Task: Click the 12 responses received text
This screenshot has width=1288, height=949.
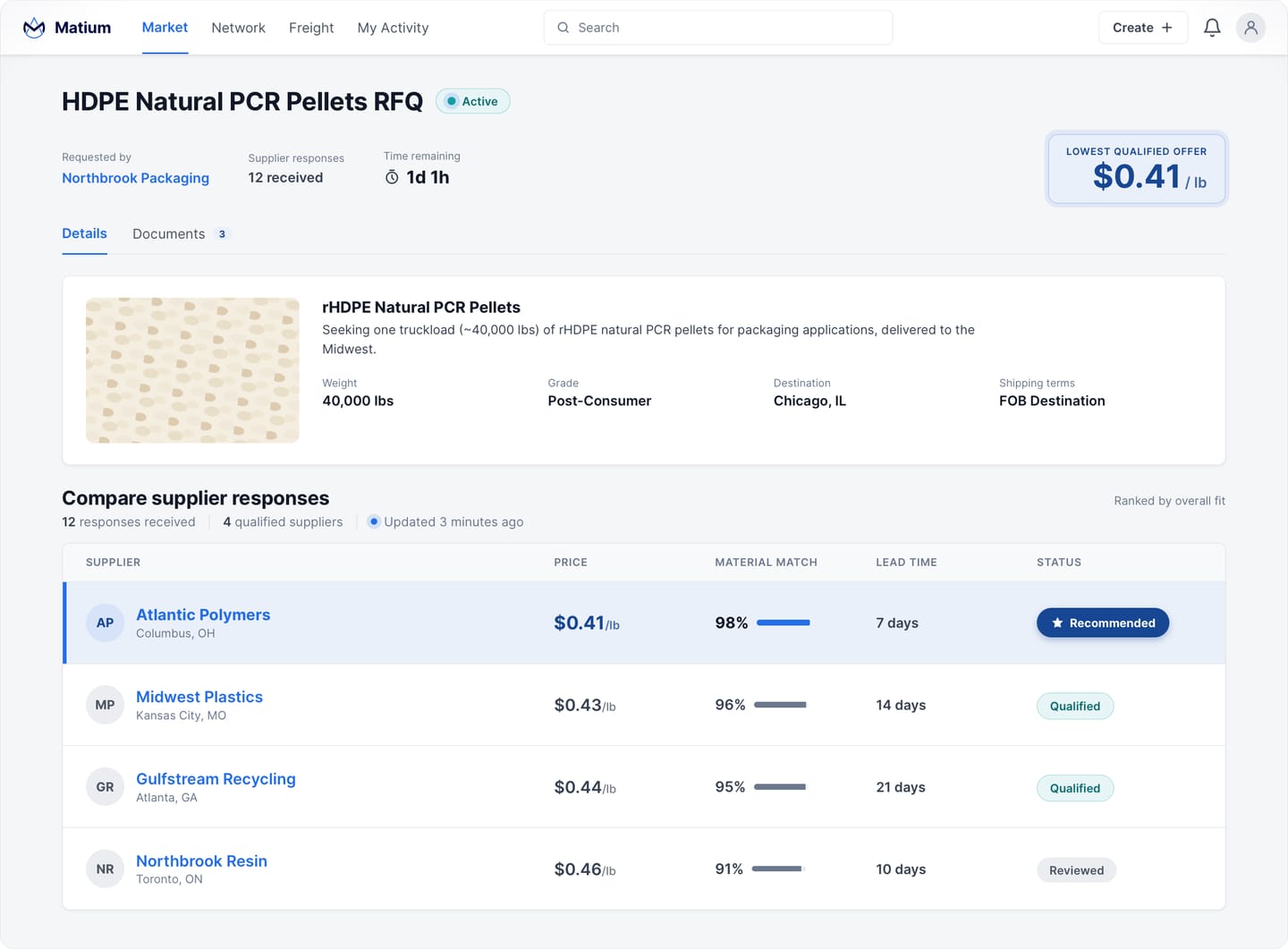Action: [128, 521]
